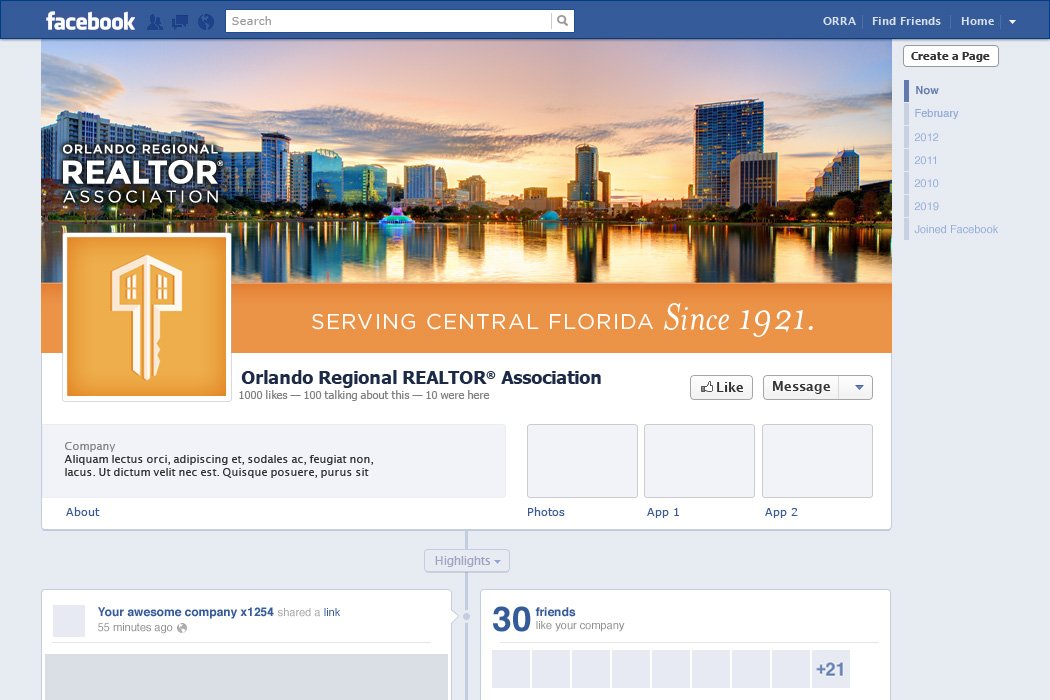Click the '30 friends' heading
The width and height of the screenshot is (1050, 700).
[534, 619]
